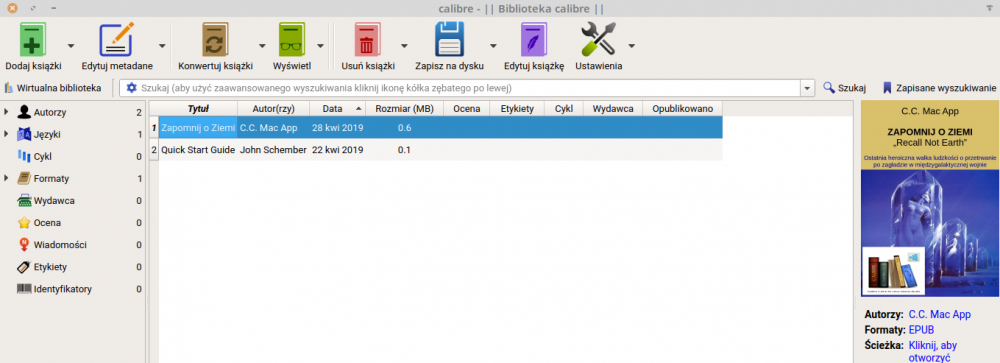The width and height of the screenshot is (1000, 363).
Task: Sort by Wydawca column header
Action: click(613, 108)
